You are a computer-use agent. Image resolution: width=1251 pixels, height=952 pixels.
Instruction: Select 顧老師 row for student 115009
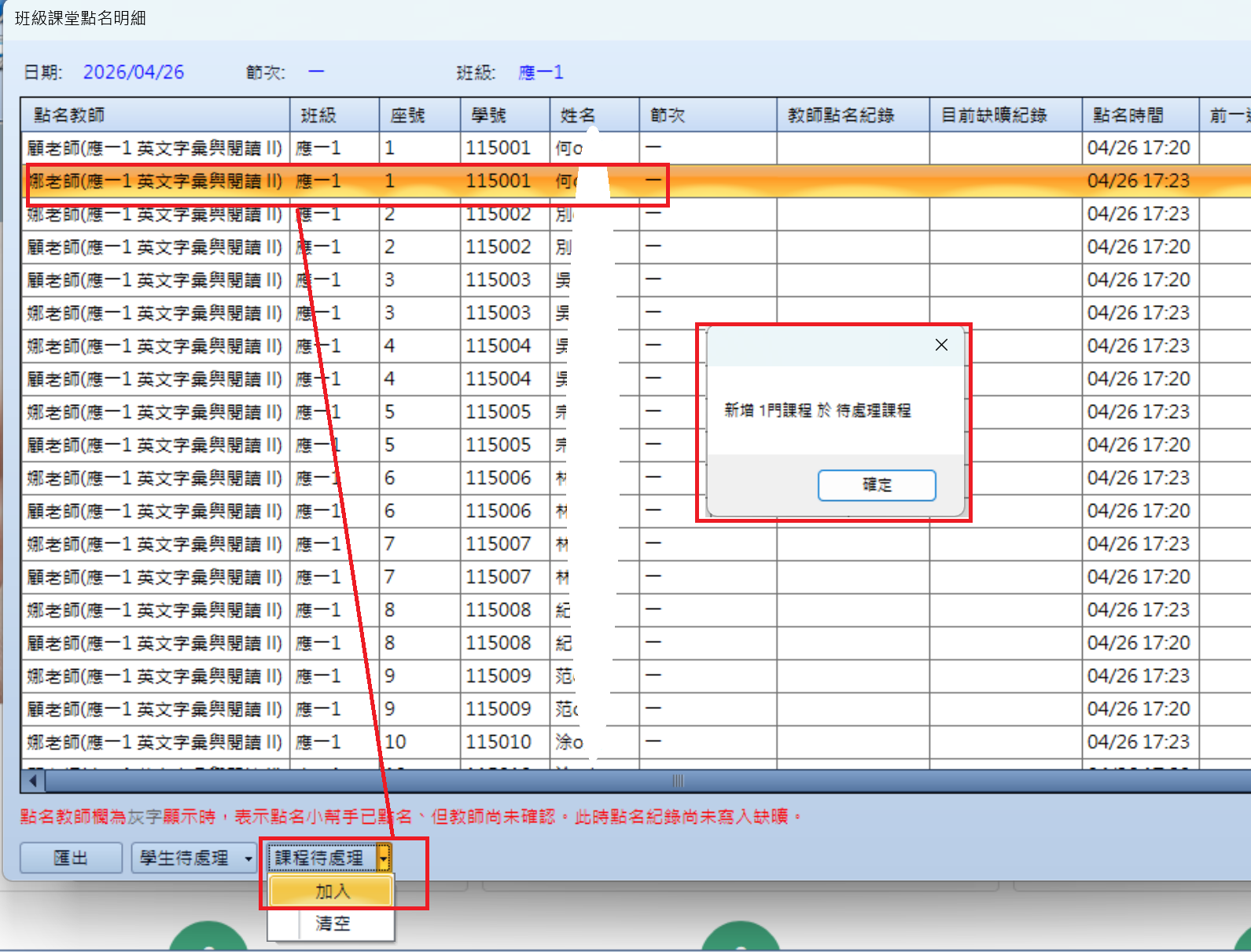pyautogui.click(x=635, y=709)
